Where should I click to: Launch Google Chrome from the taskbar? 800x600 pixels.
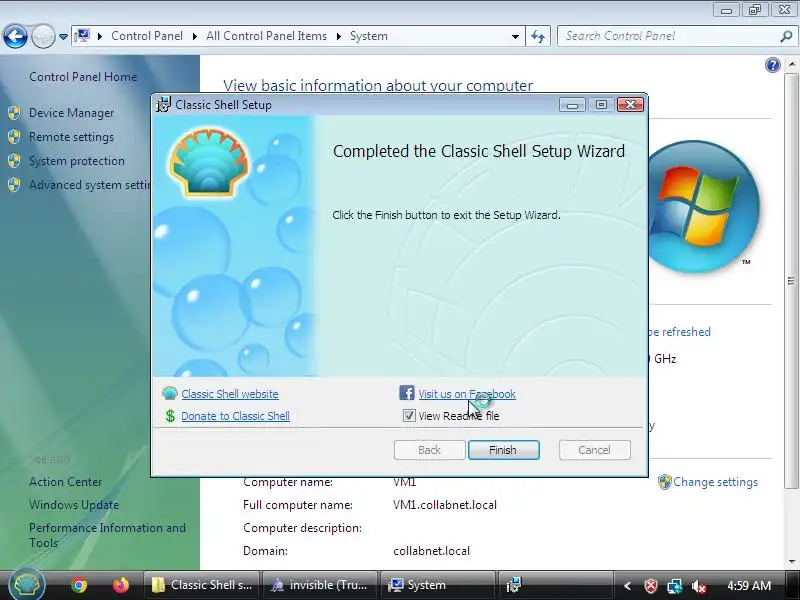pyautogui.click(x=79, y=585)
